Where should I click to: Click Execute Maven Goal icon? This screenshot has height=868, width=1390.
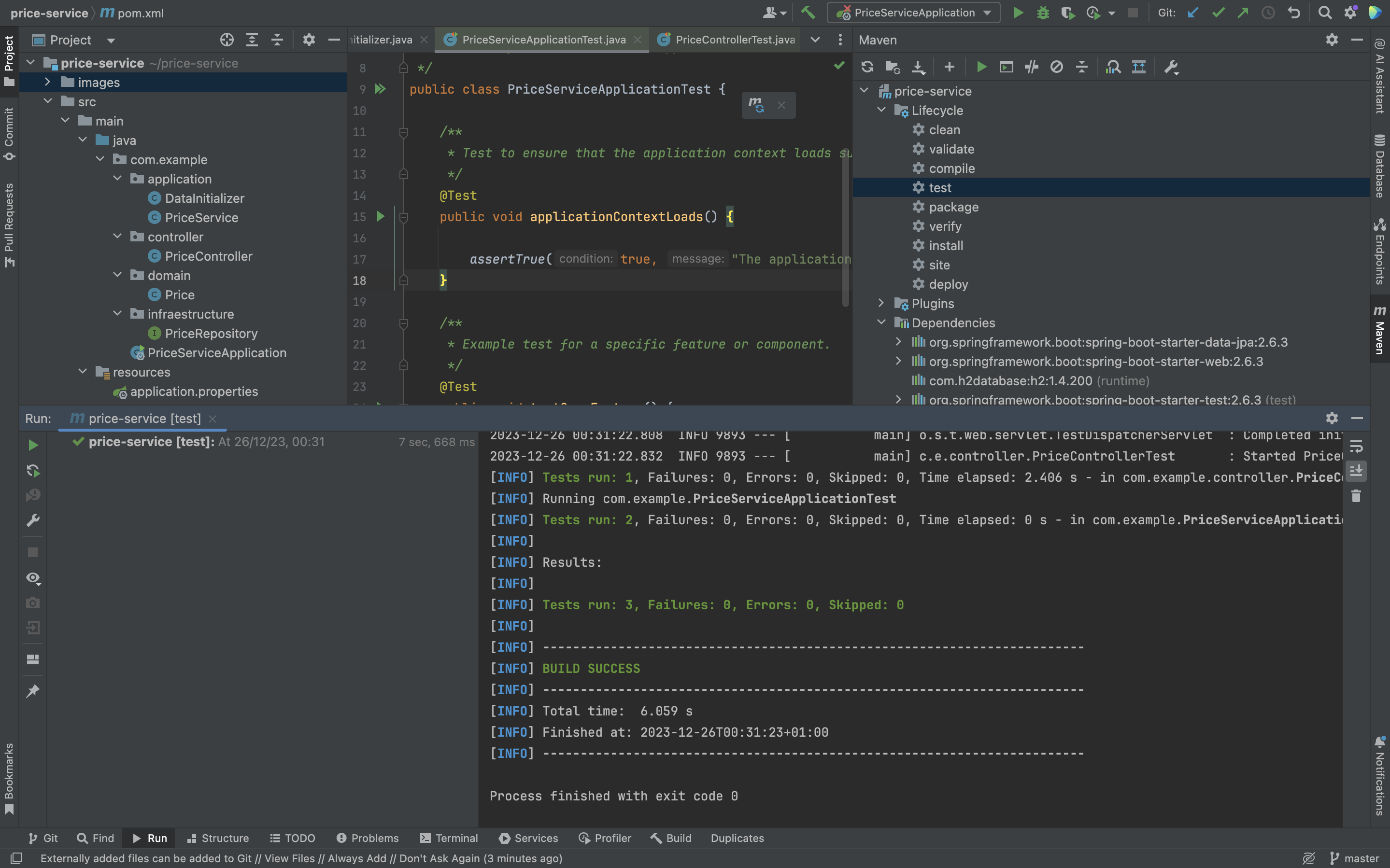[1006, 67]
